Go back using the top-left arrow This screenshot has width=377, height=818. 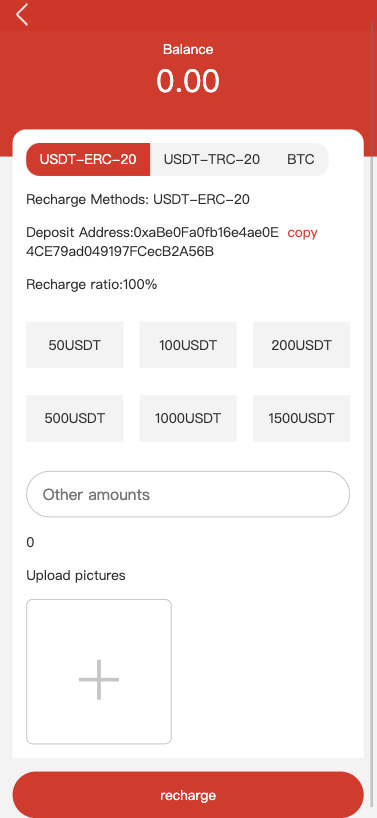tap(22, 15)
